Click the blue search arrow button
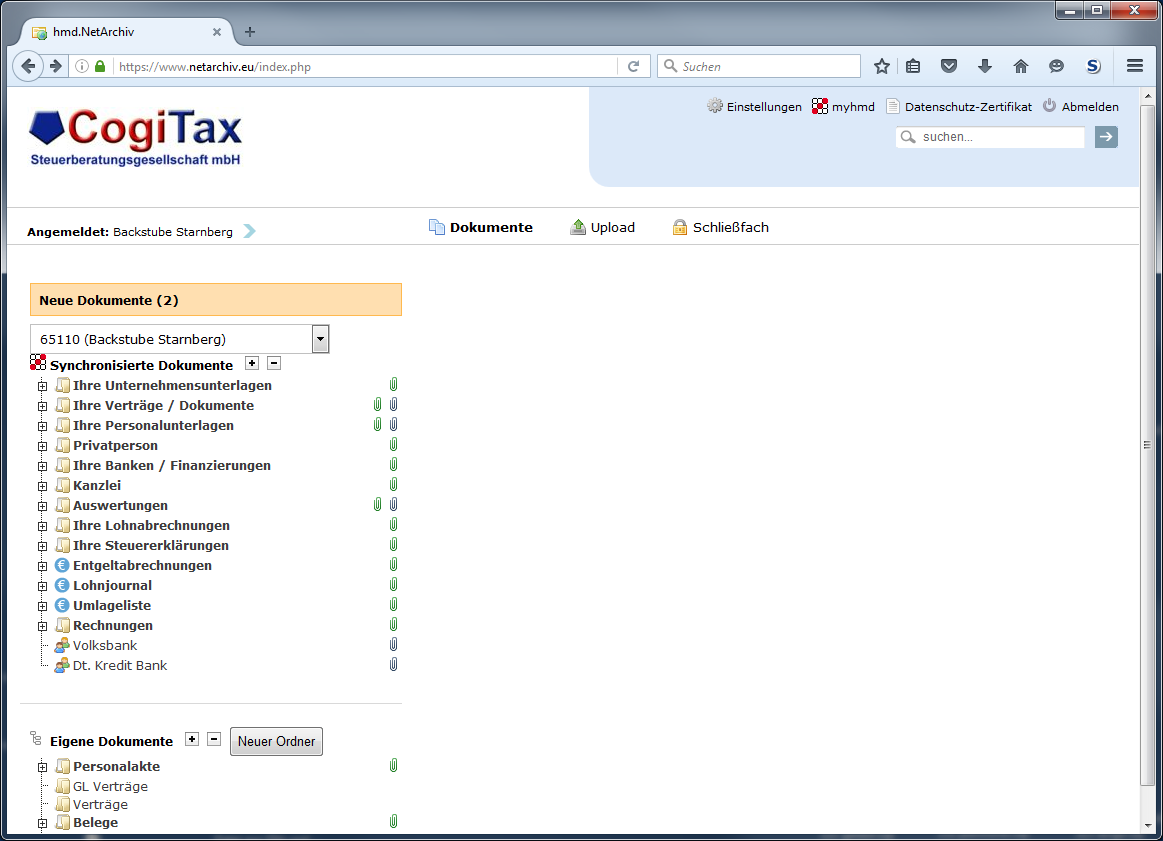The image size is (1163, 841). tap(1106, 136)
